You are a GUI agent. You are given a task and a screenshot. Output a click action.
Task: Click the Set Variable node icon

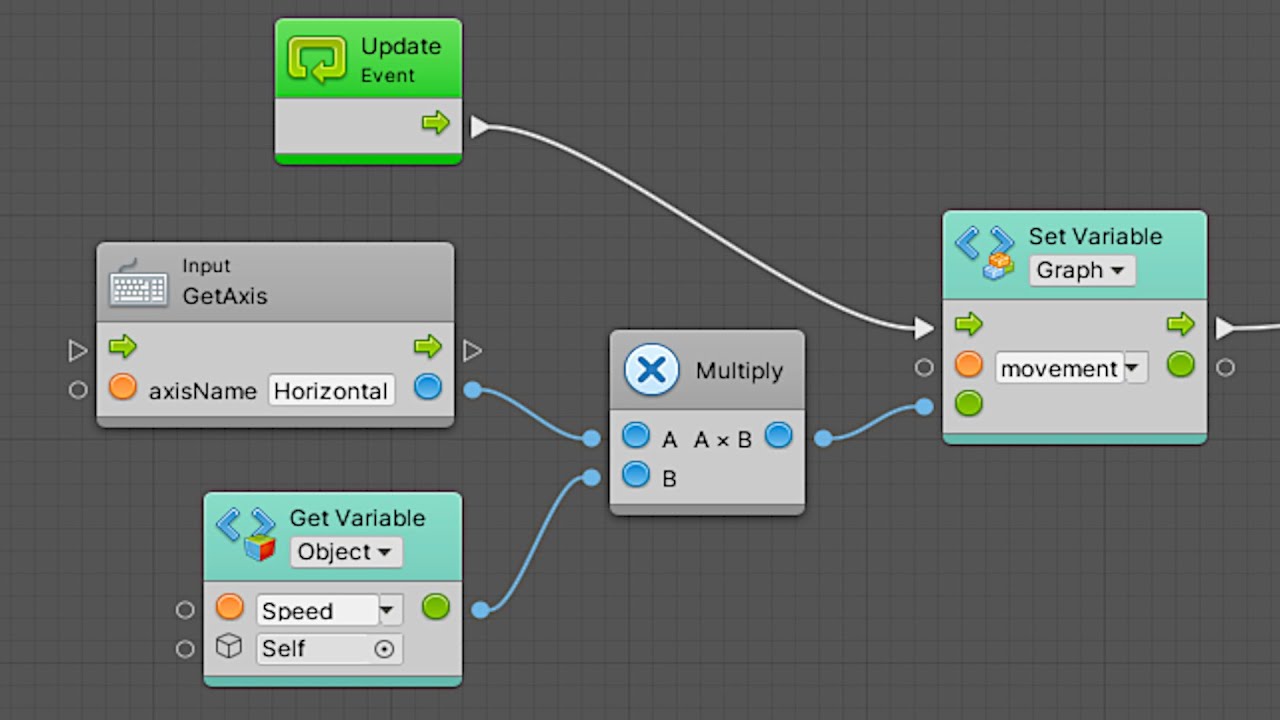(x=985, y=252)
